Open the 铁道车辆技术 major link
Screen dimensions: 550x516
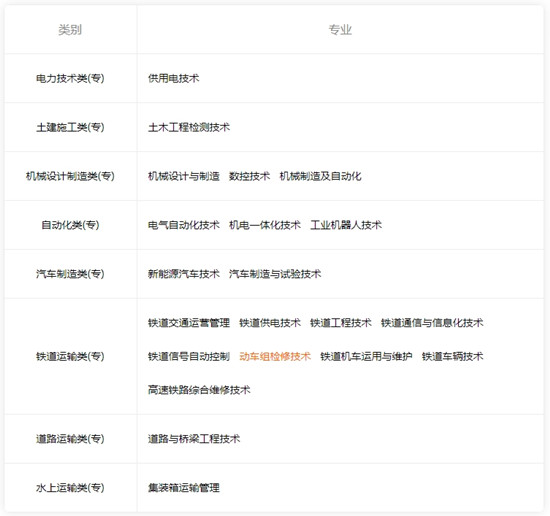click(x=452, y=356)
